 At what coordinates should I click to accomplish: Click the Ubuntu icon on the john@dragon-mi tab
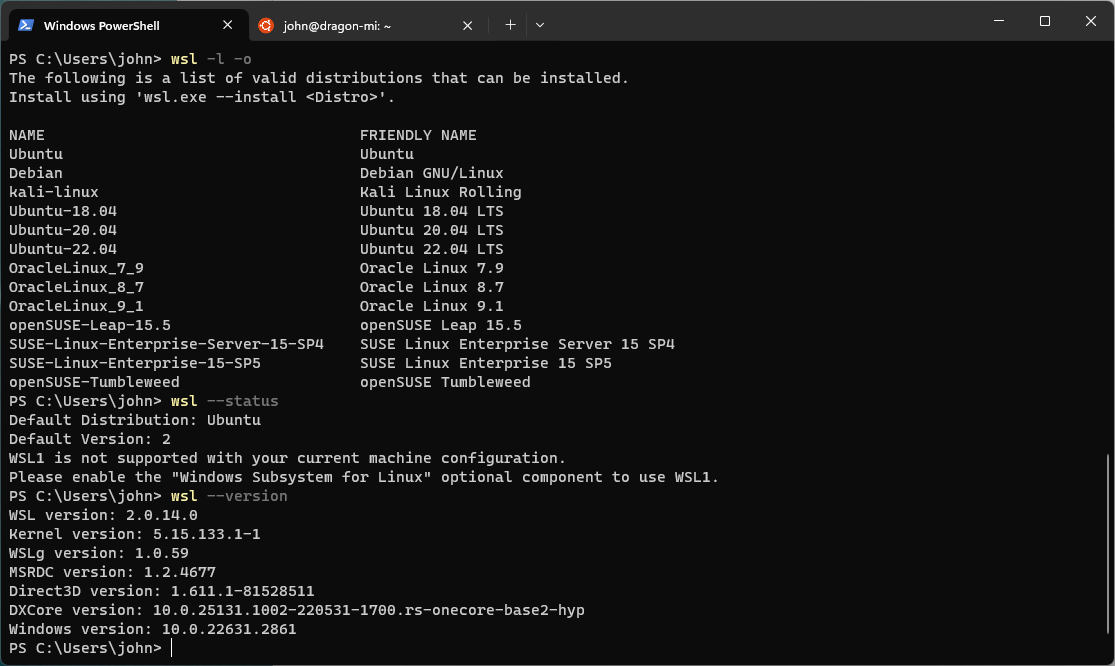point(266,25)
